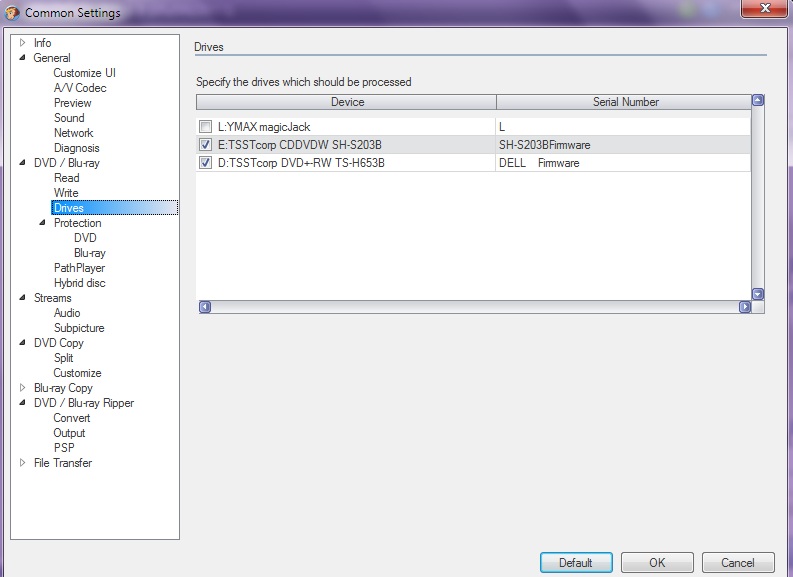Select Sound in the settings tree

[69, 118]
